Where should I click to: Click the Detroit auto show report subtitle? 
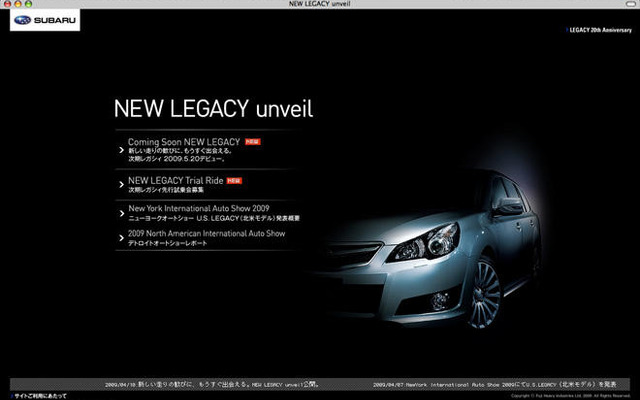pyautogui.click(x=167, y=243)
